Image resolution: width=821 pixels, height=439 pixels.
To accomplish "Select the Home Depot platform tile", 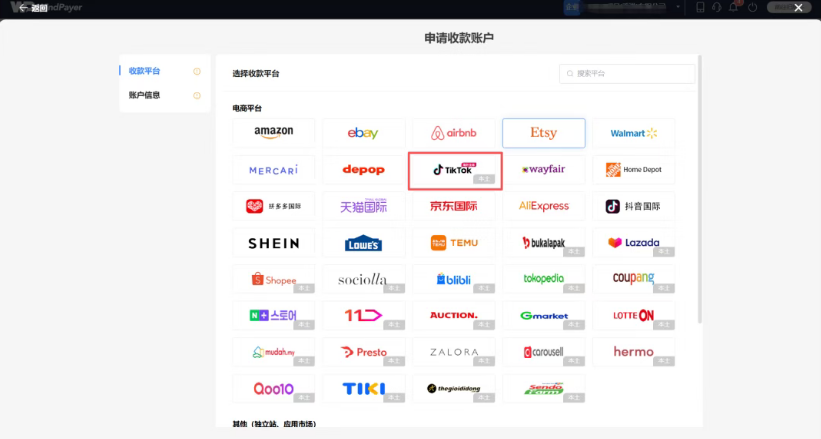I will [634, 169].
